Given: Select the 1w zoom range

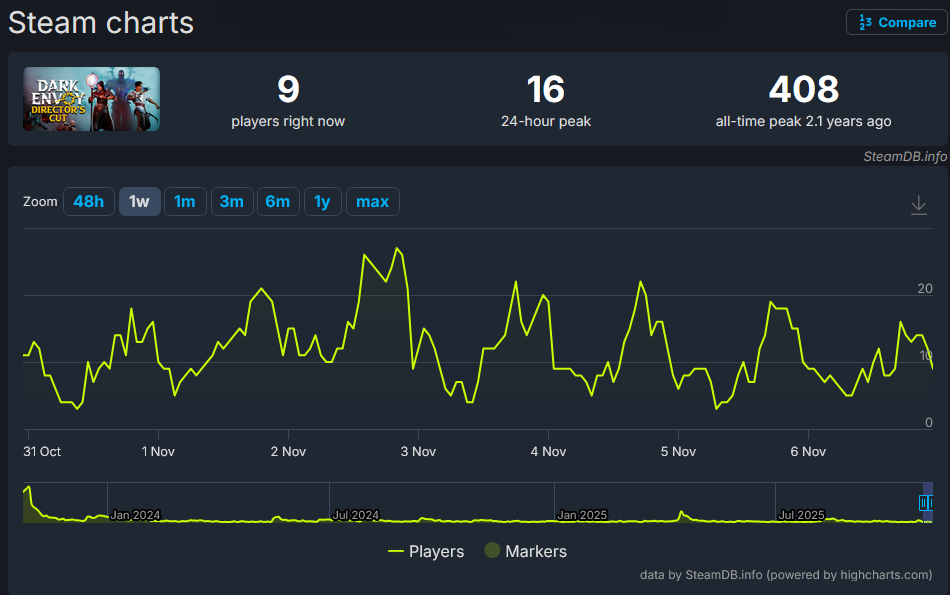Looking at the screenshot, I should [x=139, y=201].
